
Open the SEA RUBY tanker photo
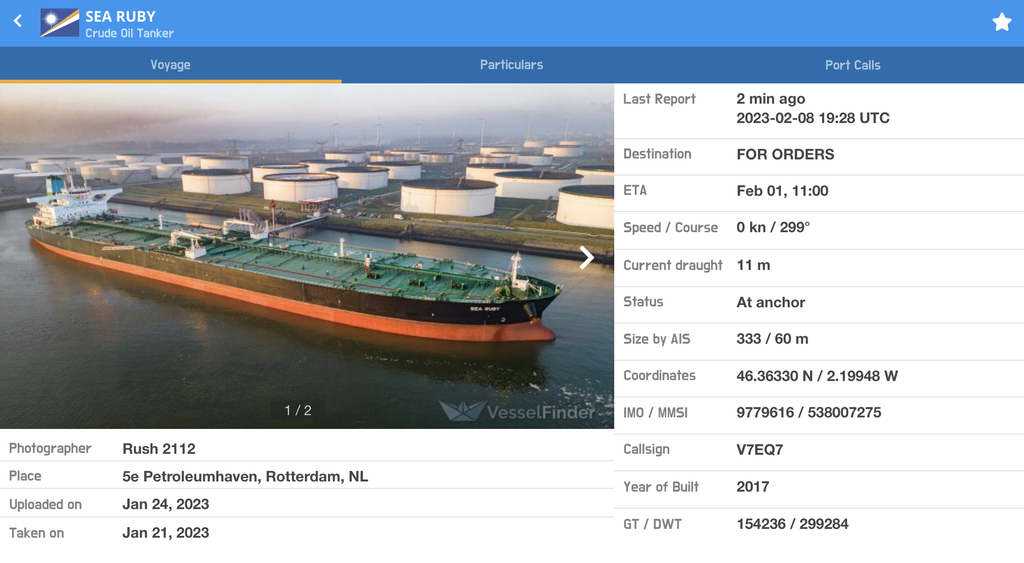click(307, 256)
